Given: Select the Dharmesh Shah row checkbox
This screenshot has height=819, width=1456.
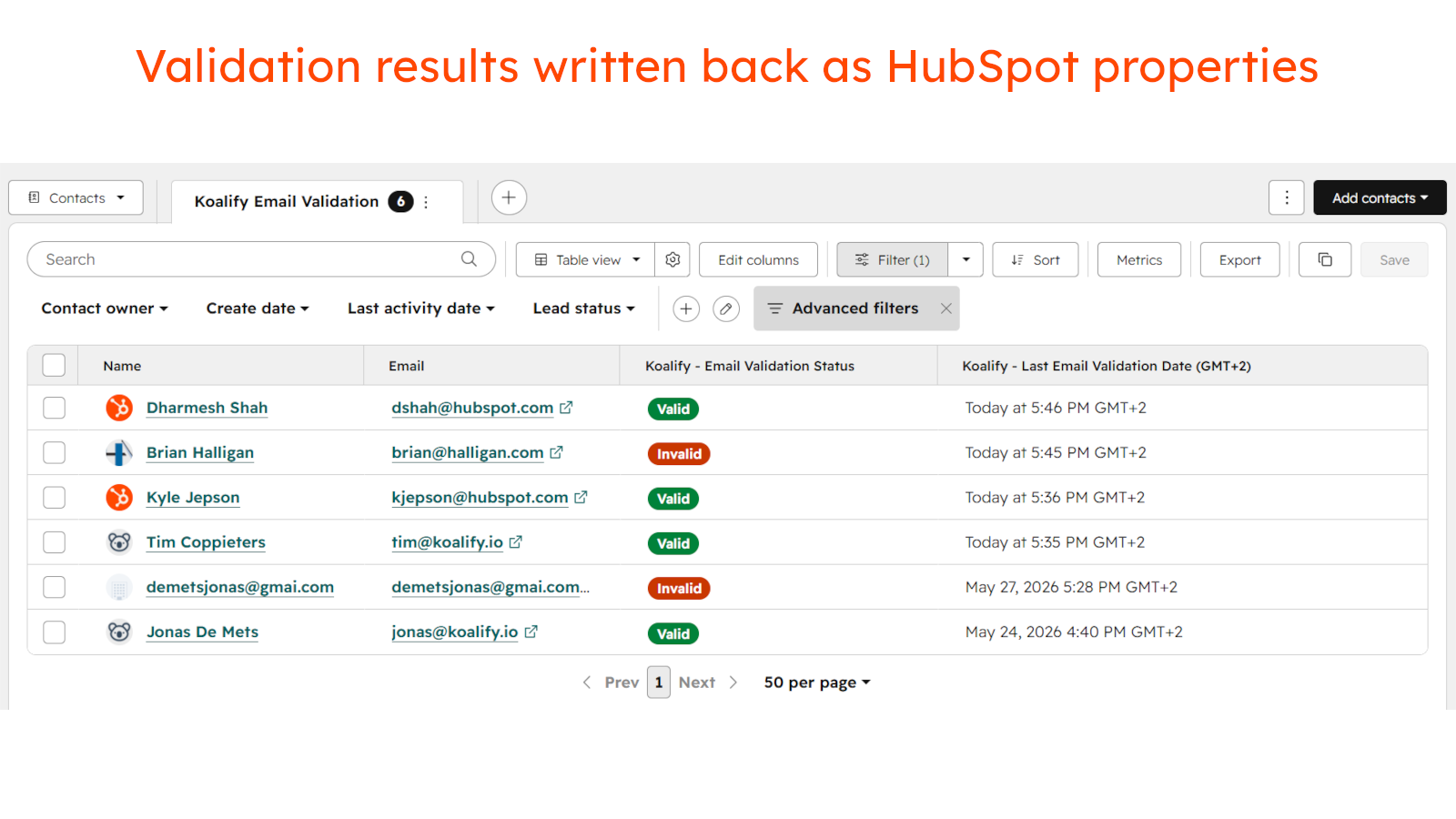Looking at the screenshot, I should coord(55,408).
